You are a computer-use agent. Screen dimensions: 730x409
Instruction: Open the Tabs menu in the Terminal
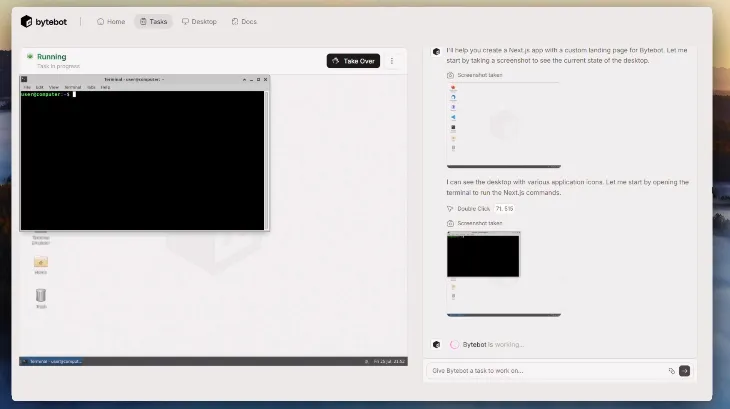tap(91, 87)
